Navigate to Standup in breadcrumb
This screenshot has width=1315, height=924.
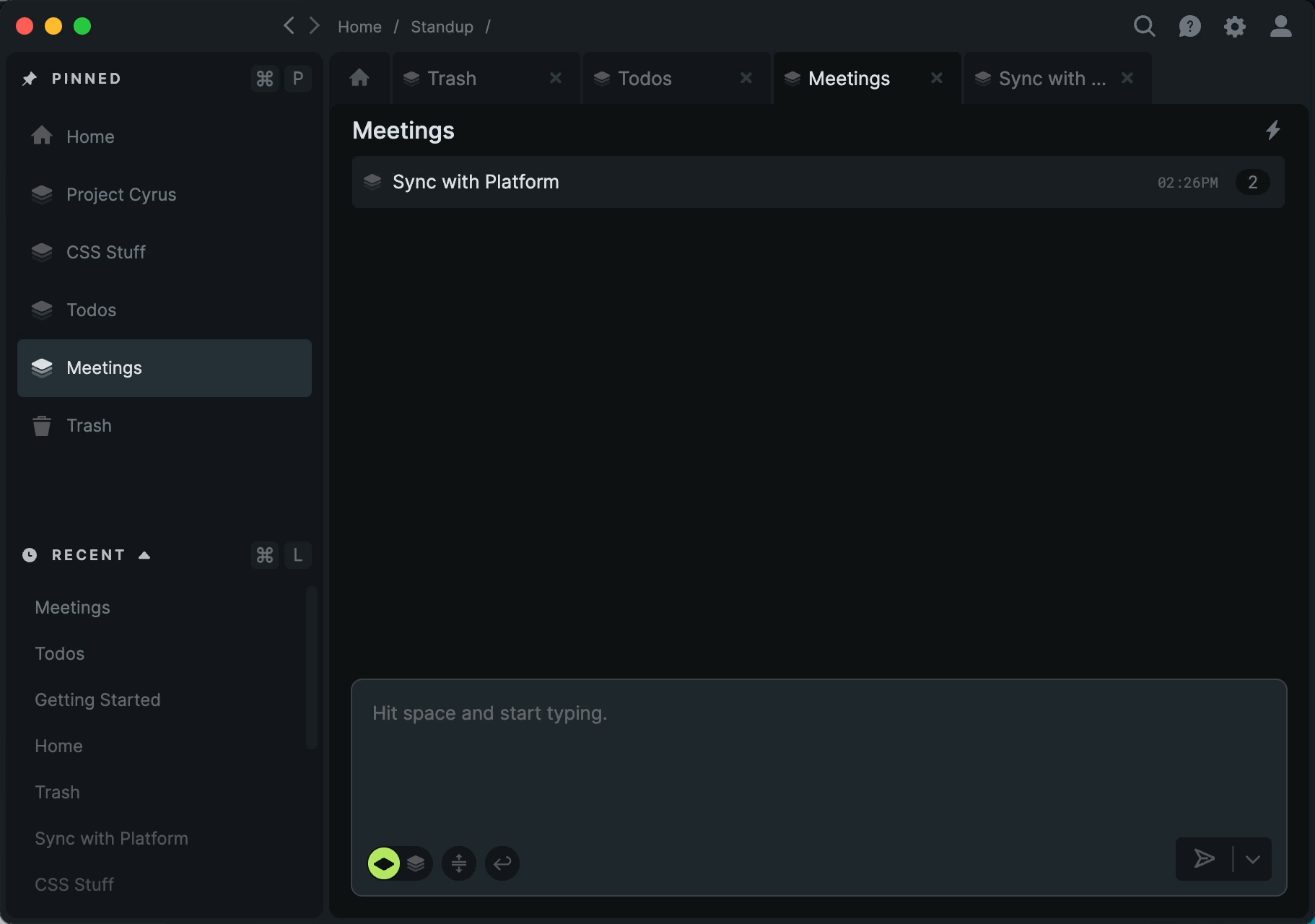point(442,27)
